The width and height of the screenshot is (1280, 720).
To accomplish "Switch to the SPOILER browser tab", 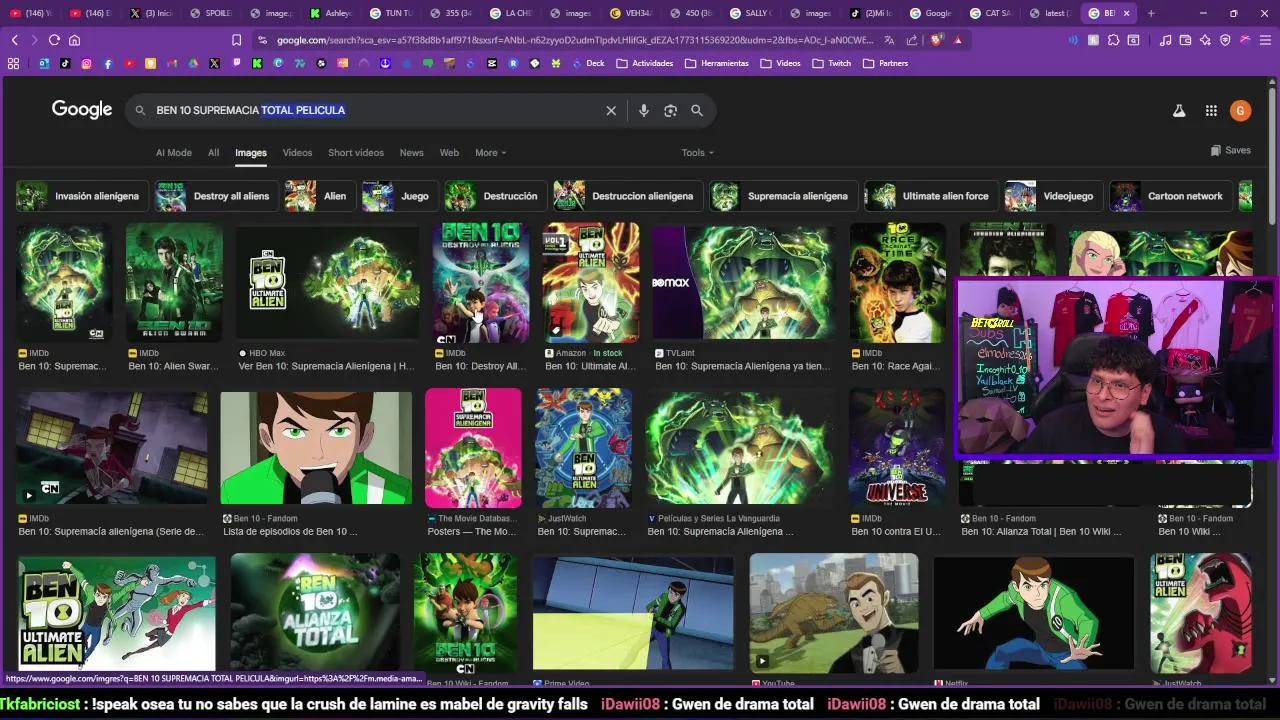I will pos(209,13).
